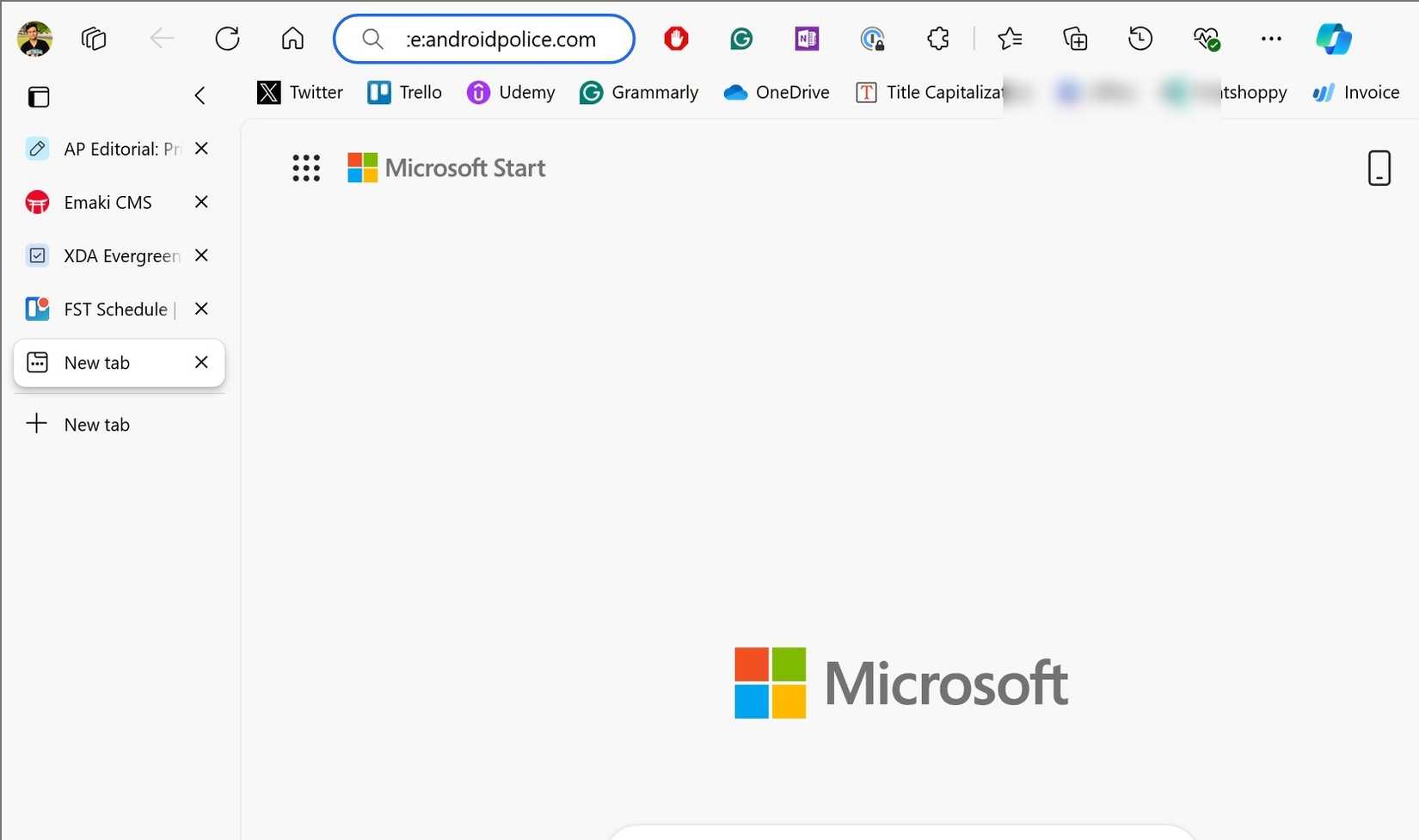The image size is (1419, 840).
Task: Open the Collections icon
Action: [x=1075, y=39]
